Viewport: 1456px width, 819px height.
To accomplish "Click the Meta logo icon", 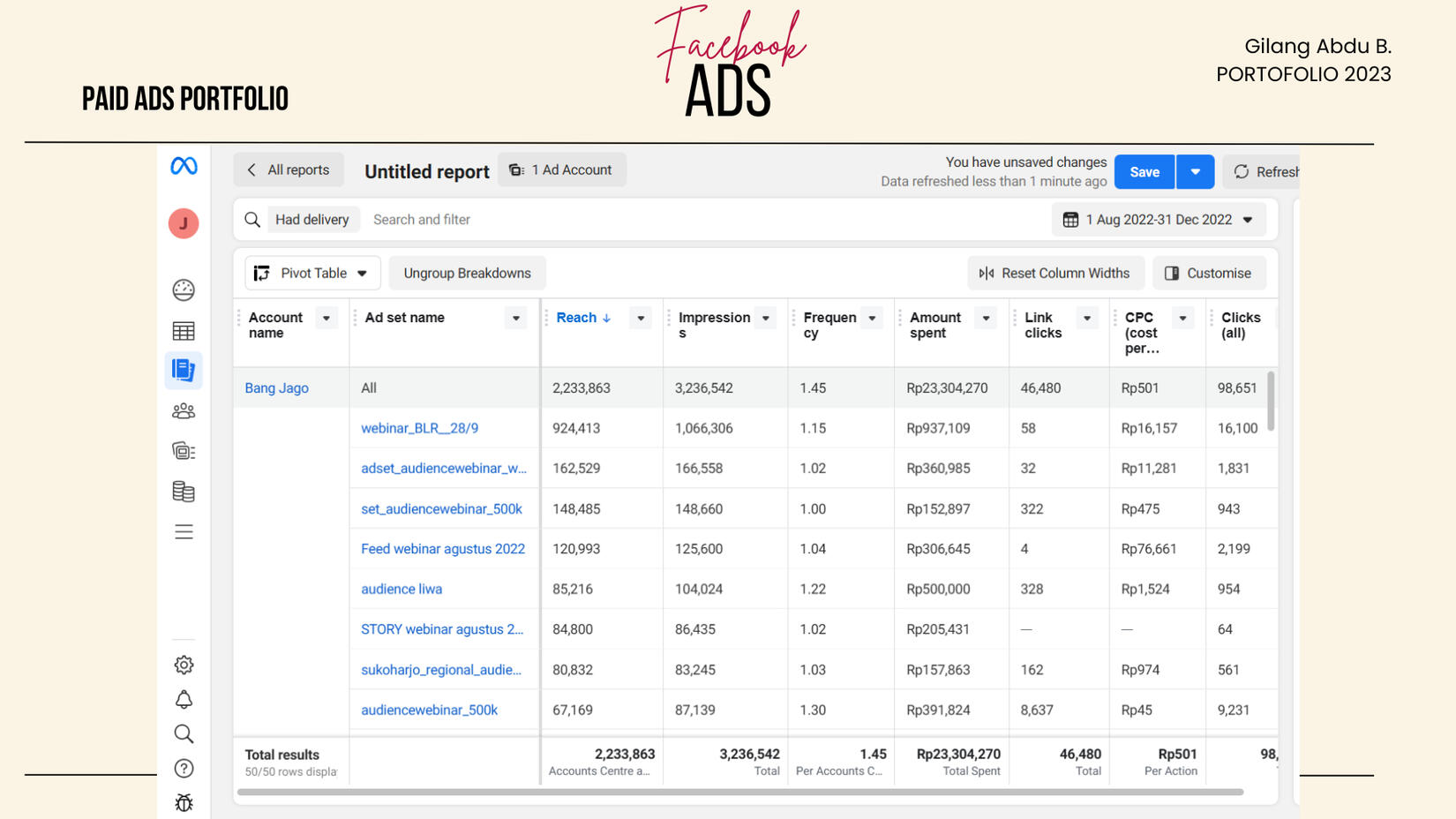I will [184, 166].
